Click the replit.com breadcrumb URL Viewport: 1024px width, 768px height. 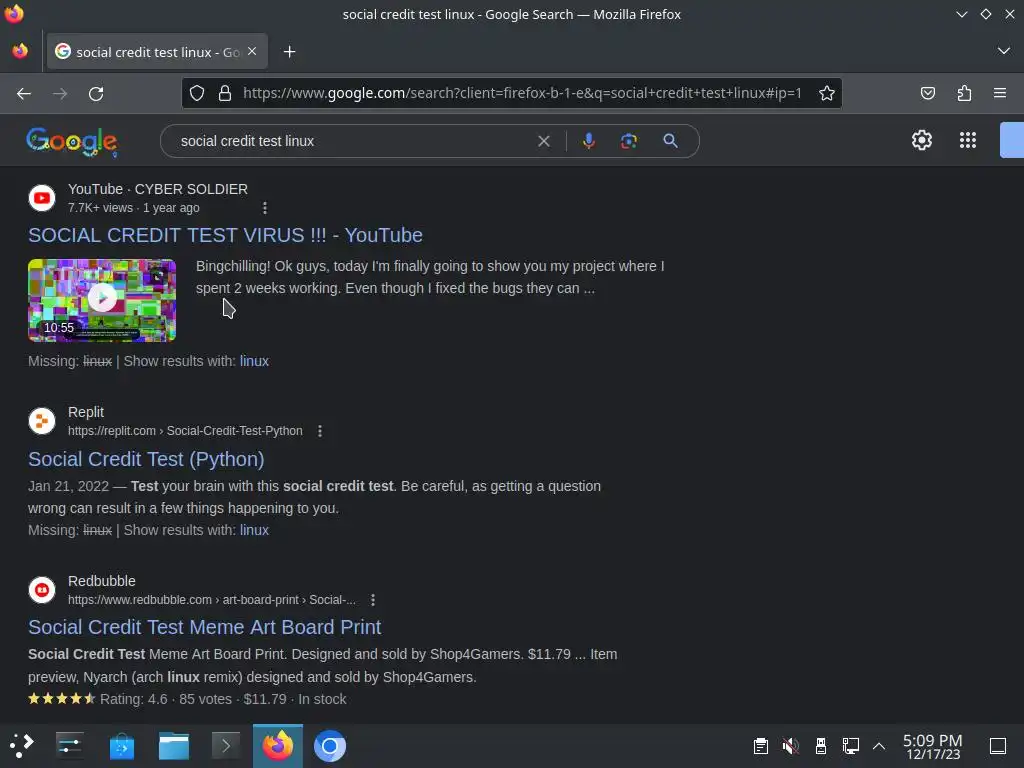pyautogui.click(x=185, y=431)
